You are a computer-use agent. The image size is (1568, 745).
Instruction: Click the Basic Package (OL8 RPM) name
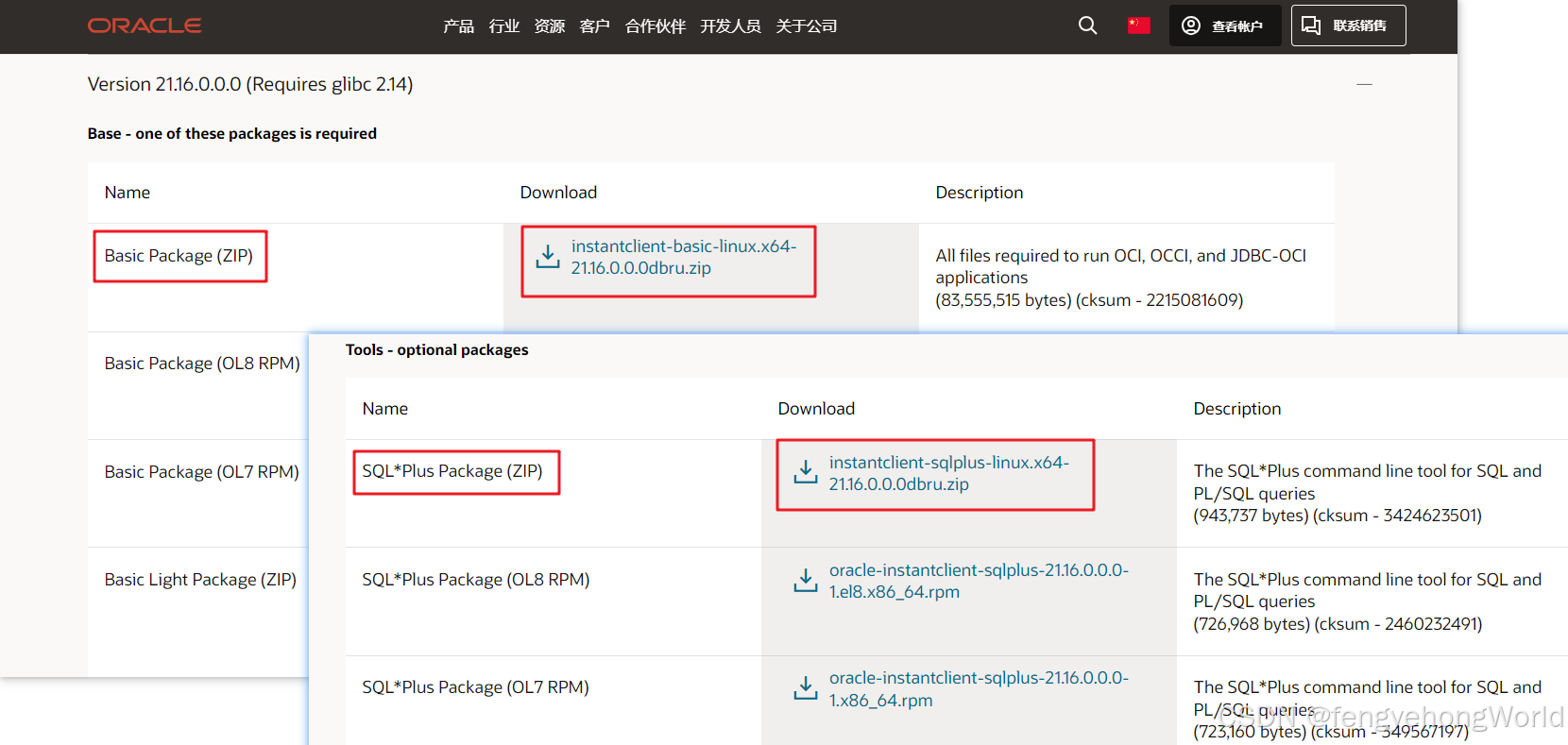coord(202,364)
